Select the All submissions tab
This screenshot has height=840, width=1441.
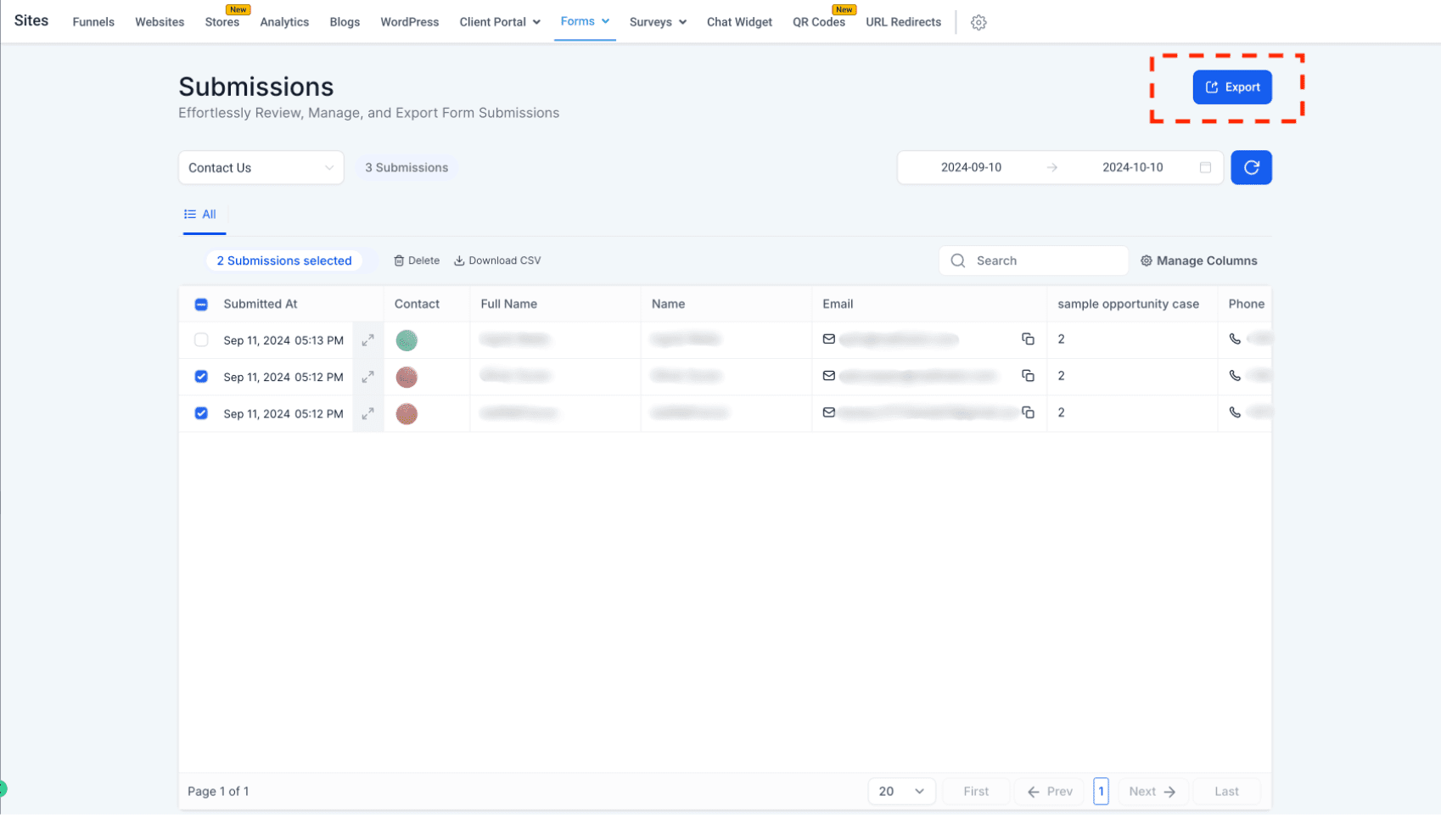coord(201,214)
